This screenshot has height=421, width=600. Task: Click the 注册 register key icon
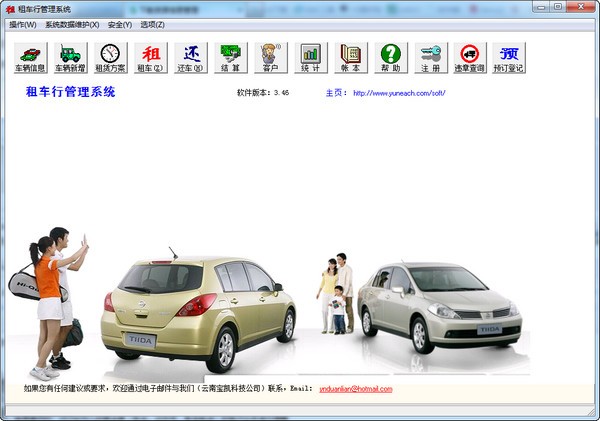[x=430, y=58]
